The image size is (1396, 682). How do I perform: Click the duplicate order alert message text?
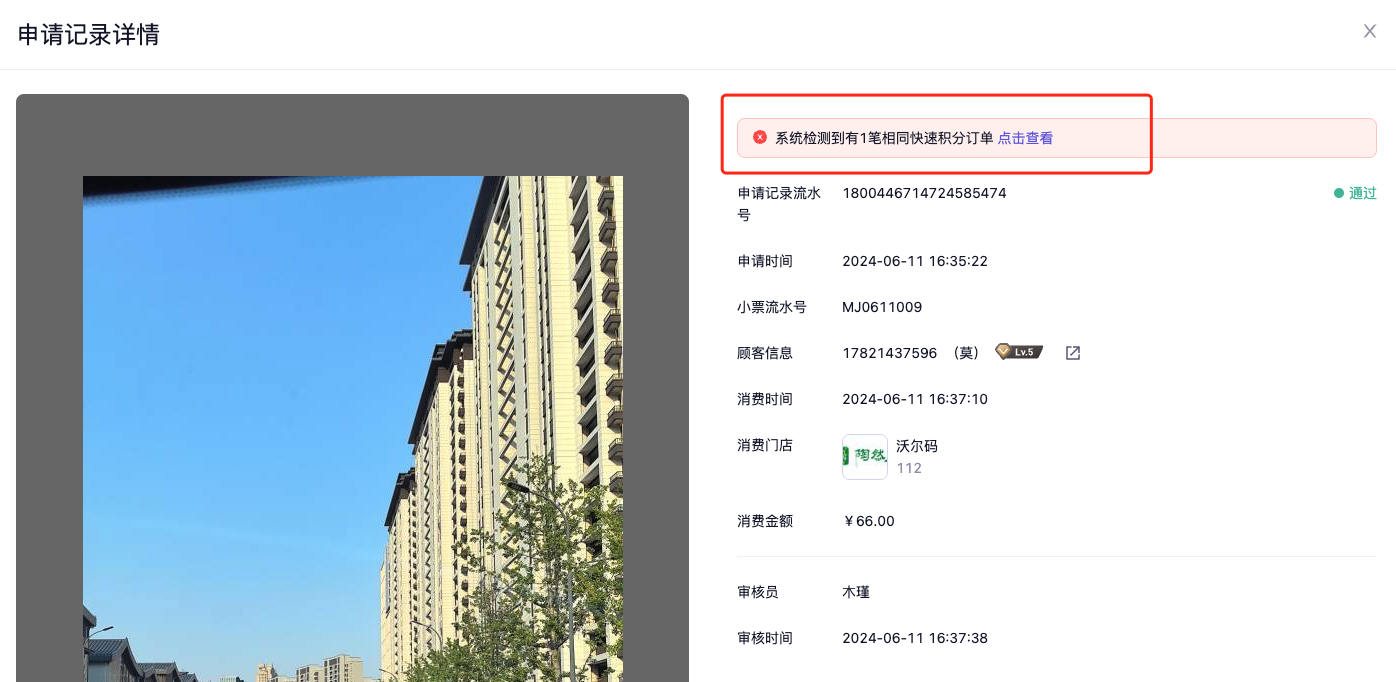point(884,138)
